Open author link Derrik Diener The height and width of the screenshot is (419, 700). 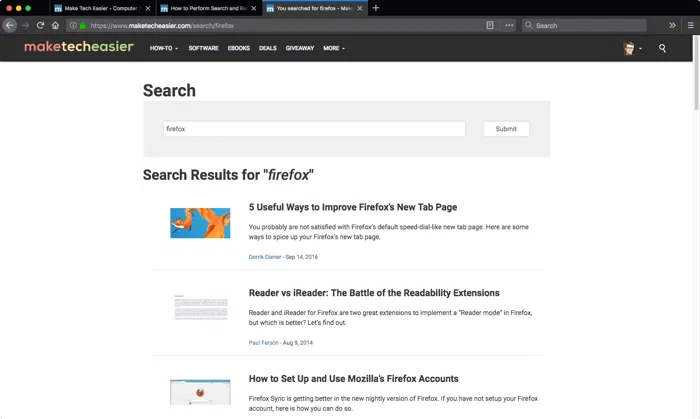[x=265, y=257]
